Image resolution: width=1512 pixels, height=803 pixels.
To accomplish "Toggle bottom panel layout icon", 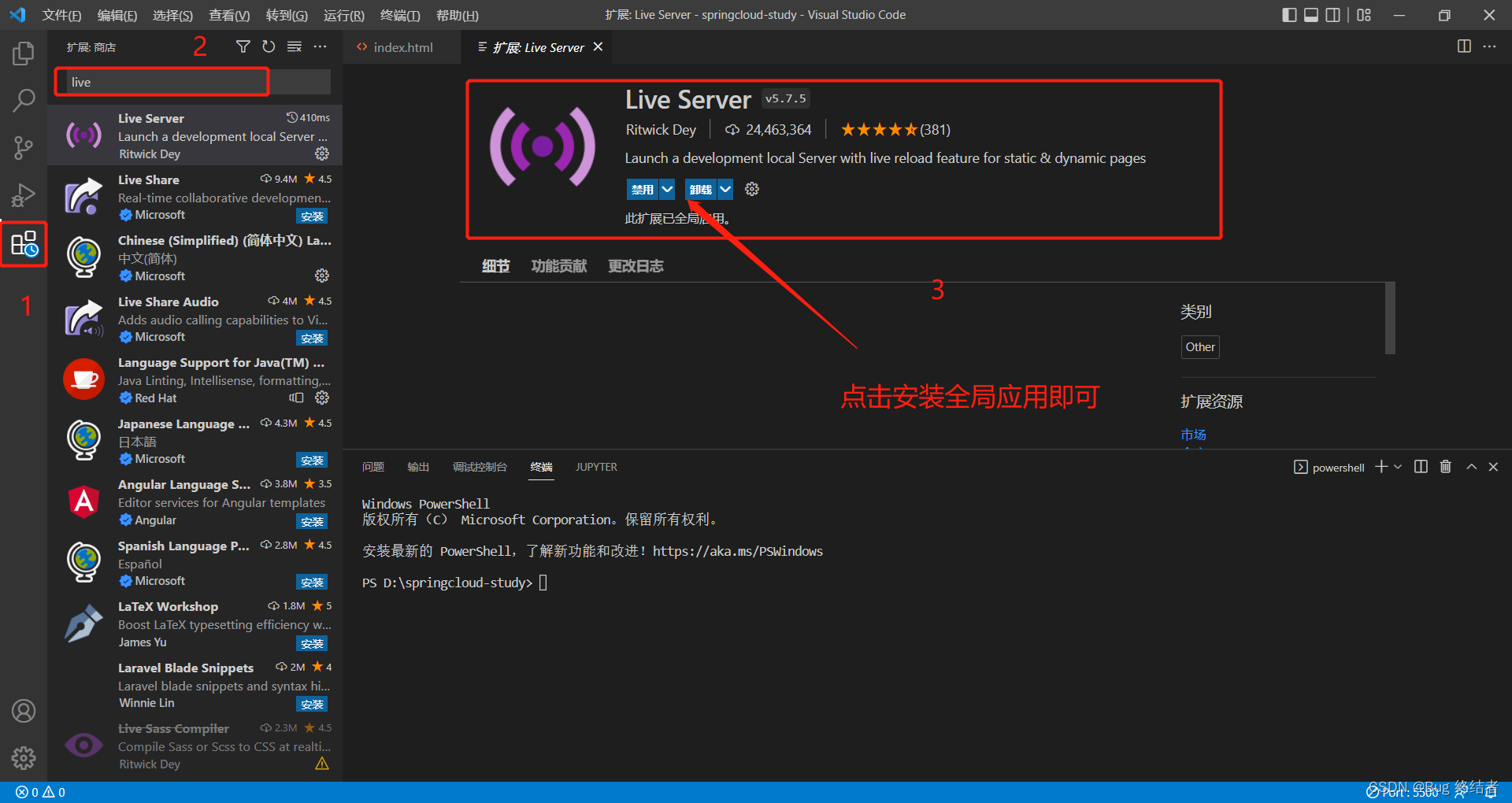I will (1311, 15).
